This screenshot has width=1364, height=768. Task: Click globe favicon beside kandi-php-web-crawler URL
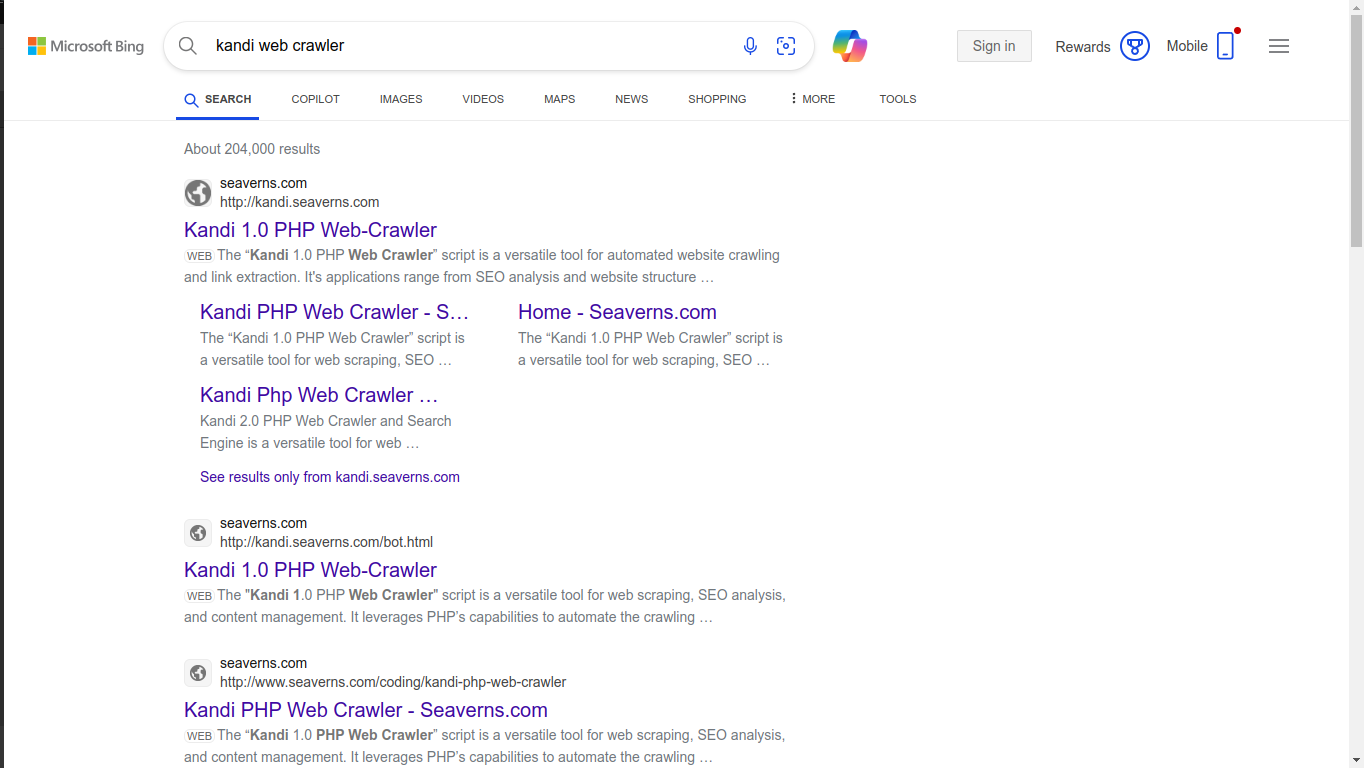point(198,672)
